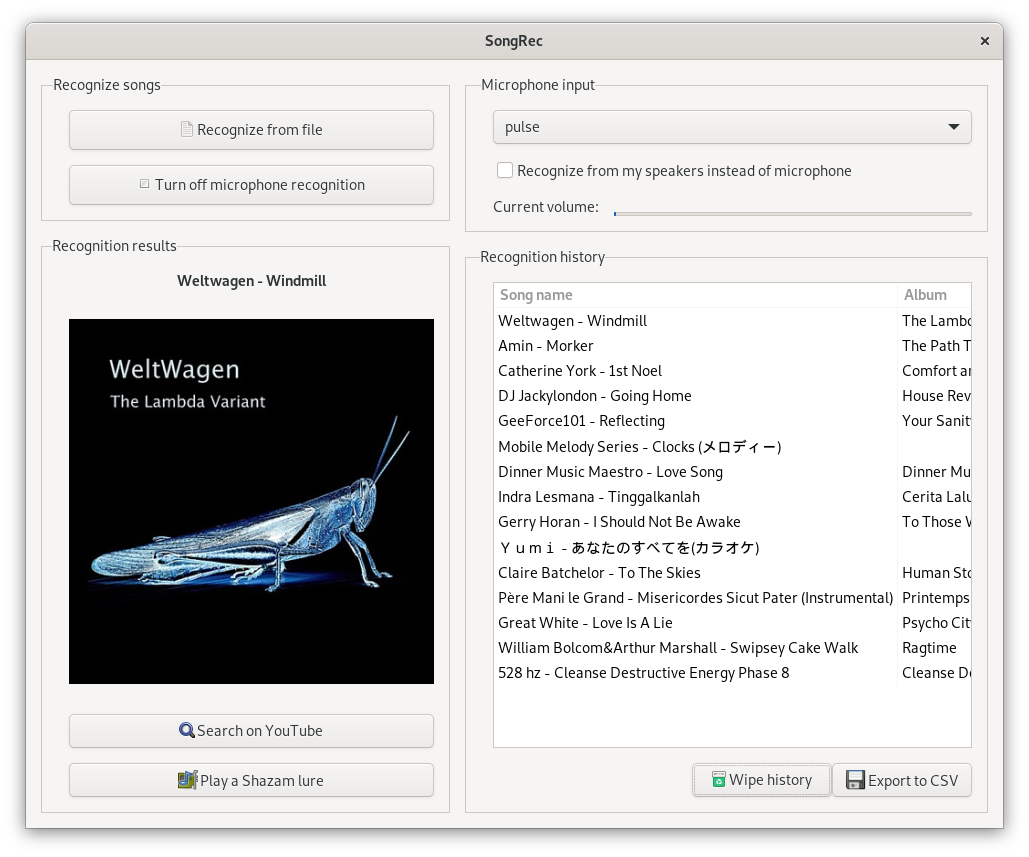Viewport: 1029px width, 857px height.
Task: Click the Song name column header
Action: click(x=695, y=295)
